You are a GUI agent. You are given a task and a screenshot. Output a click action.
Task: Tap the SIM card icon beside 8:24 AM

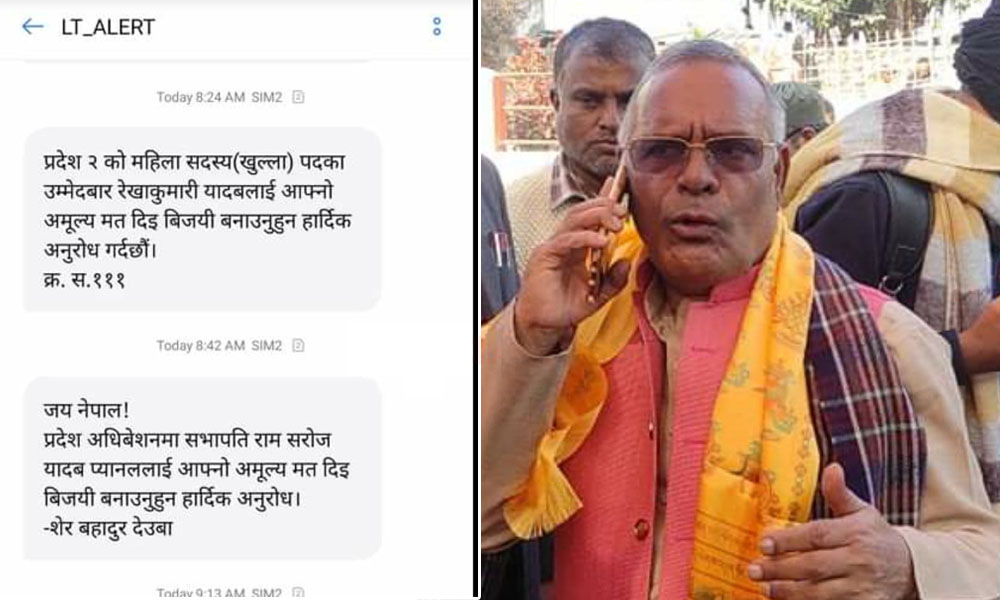298,97
